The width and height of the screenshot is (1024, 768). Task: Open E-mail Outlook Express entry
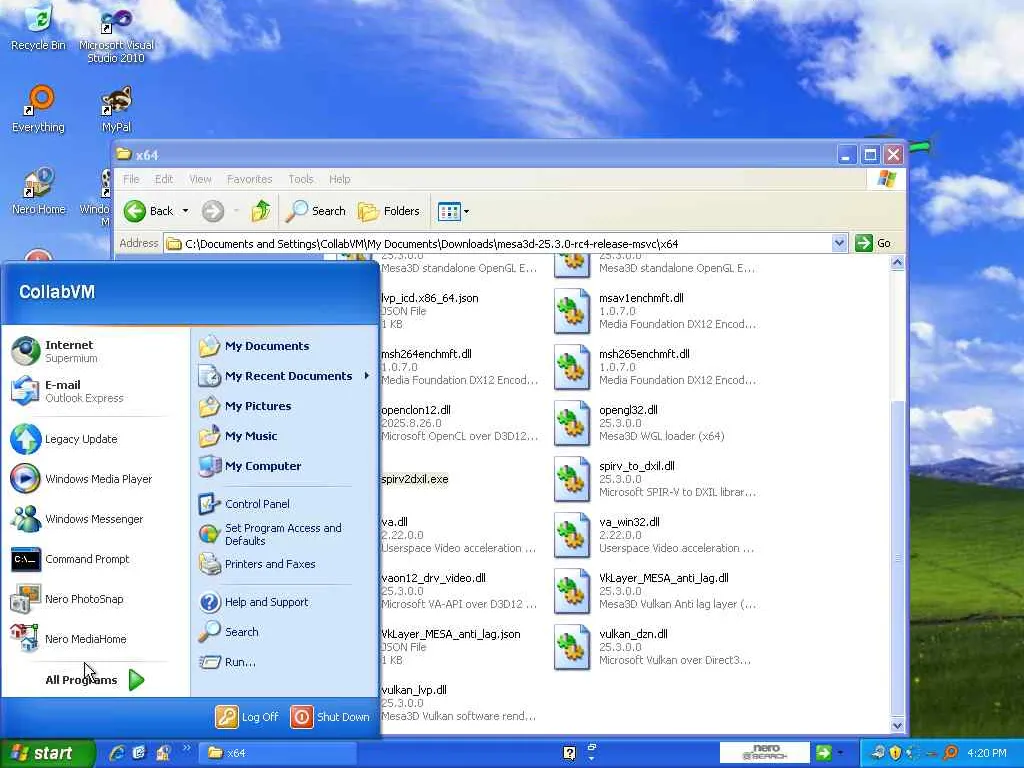(95, 391)
